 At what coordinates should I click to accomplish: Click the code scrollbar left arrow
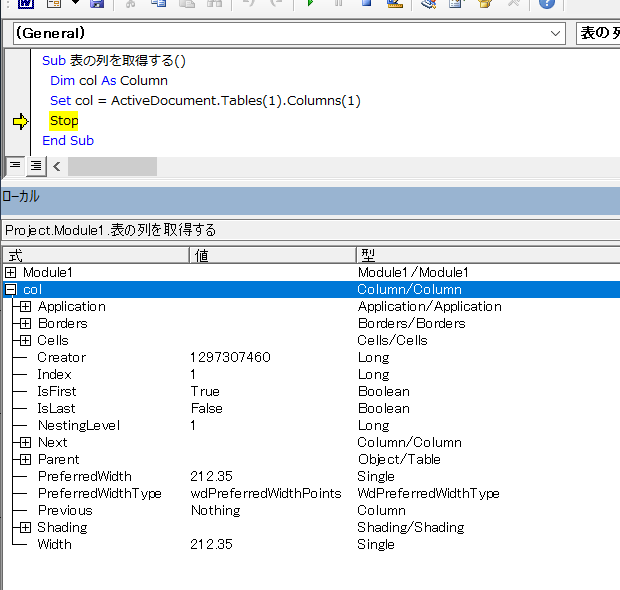[x=57, y=166]
